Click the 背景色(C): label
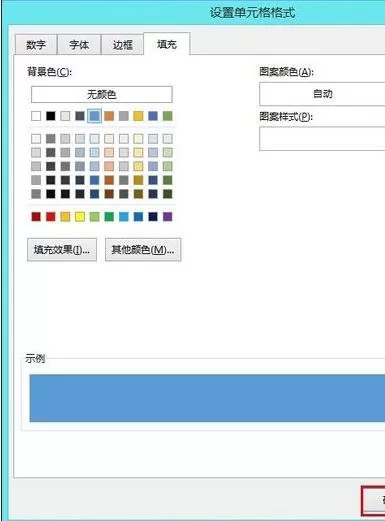Screen dimensions: 385x521 [x=49, y=71]
